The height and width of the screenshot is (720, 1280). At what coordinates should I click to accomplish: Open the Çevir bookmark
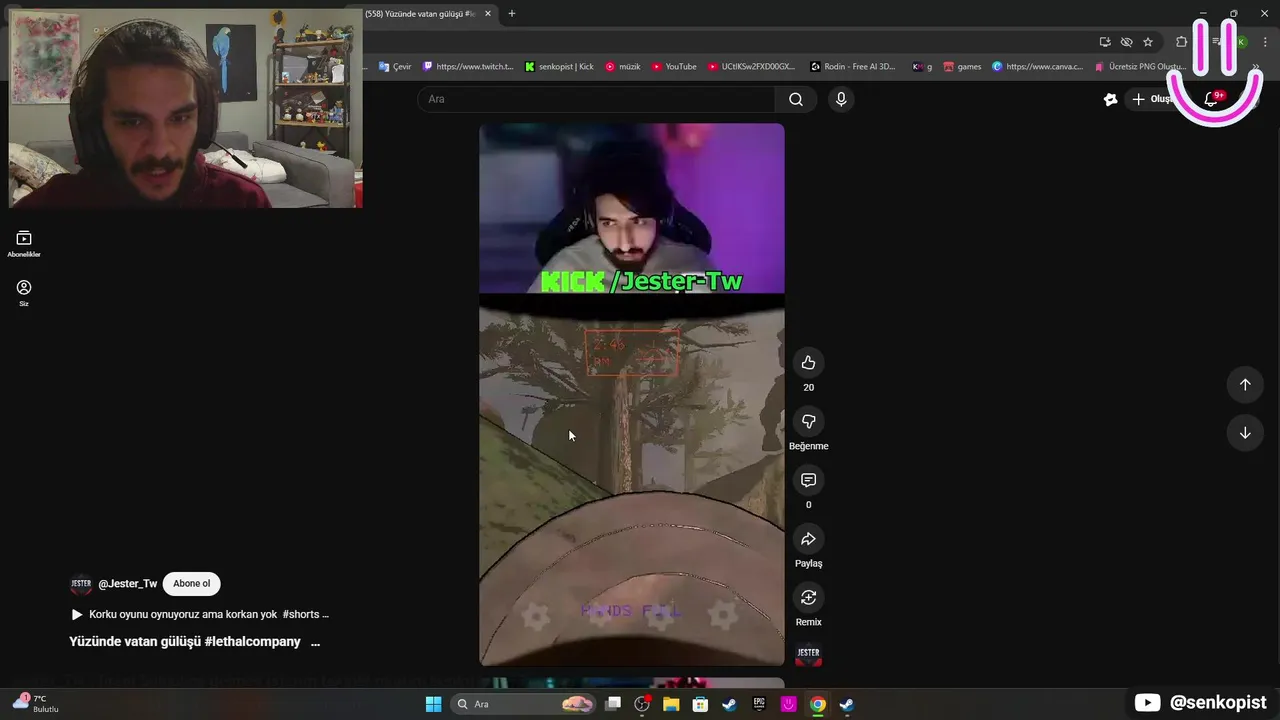(x=395, y=67)
